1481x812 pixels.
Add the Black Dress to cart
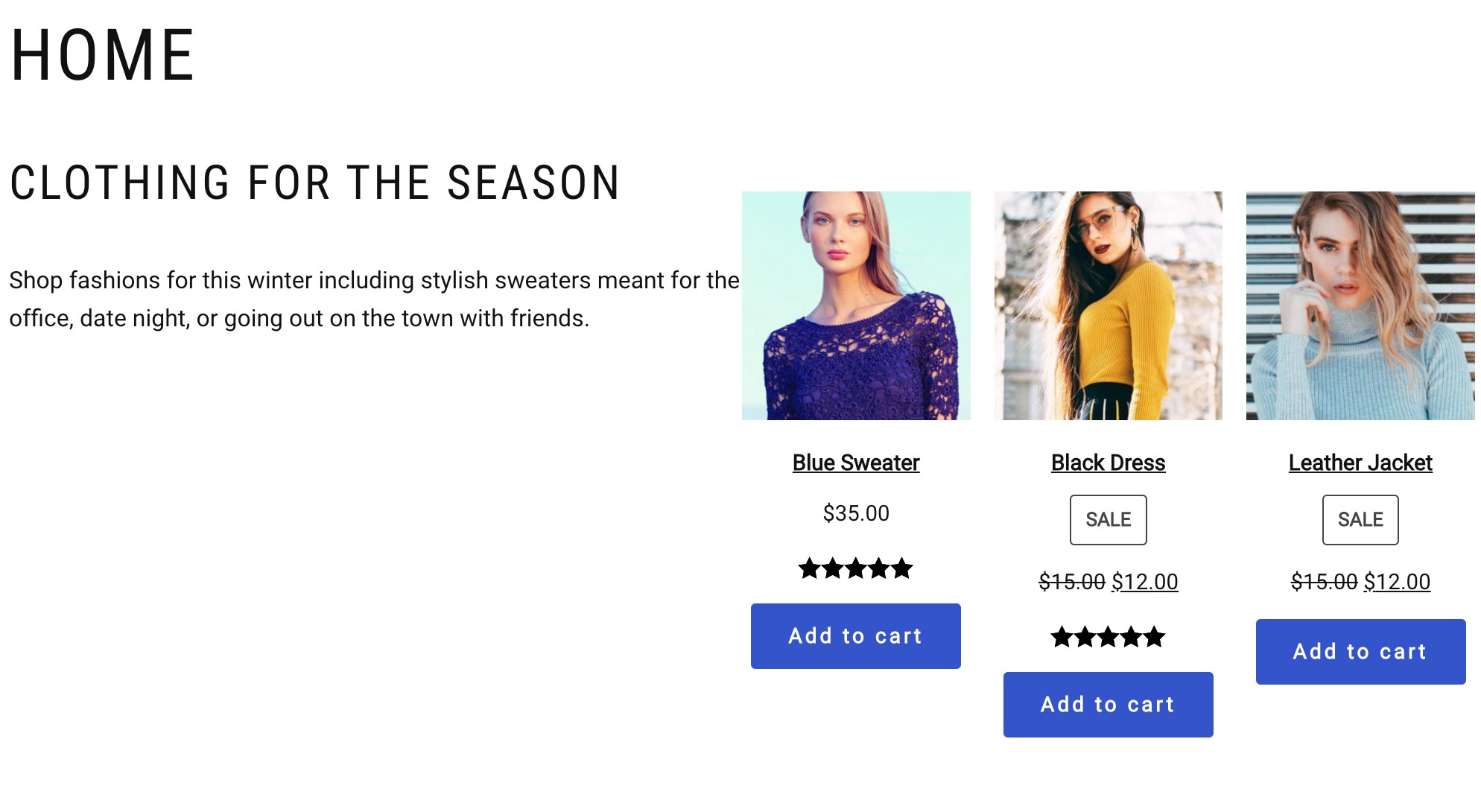(1108, 705)
